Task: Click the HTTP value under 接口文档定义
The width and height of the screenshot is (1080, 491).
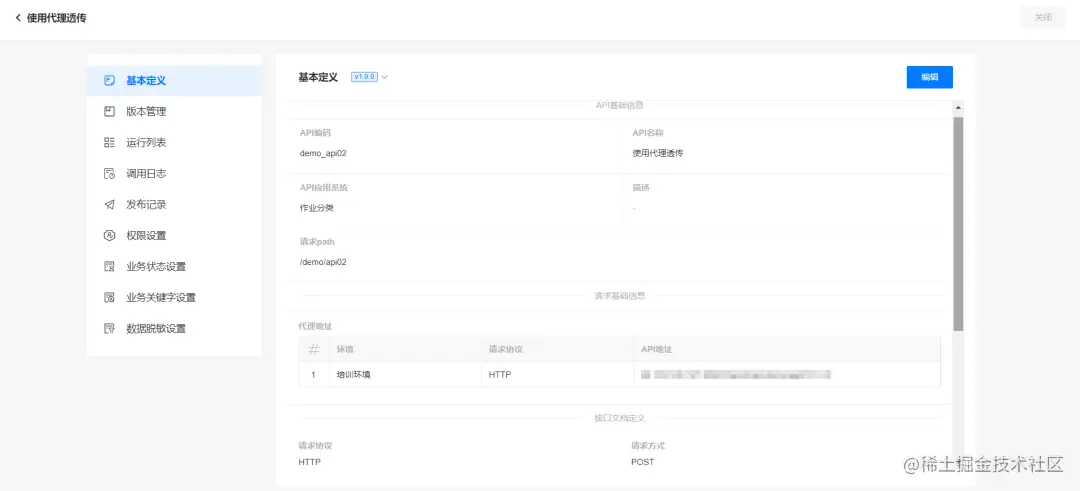Action: (310, 462)
